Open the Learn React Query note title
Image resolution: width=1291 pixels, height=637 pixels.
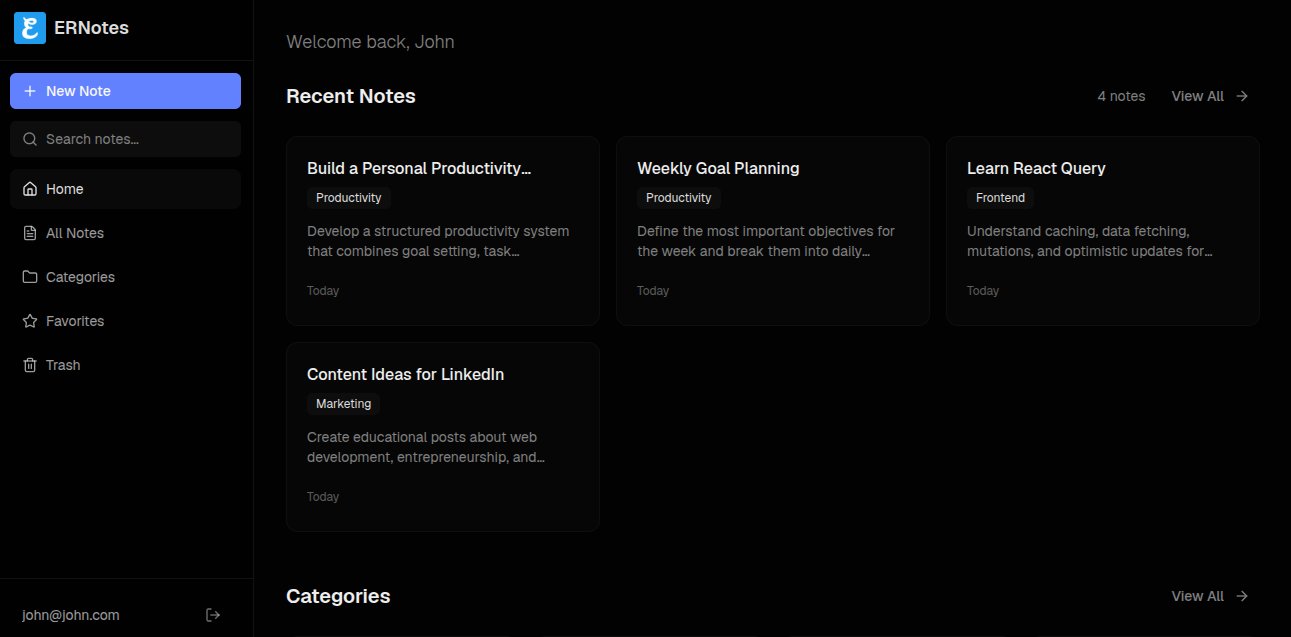coord(1036,168)
